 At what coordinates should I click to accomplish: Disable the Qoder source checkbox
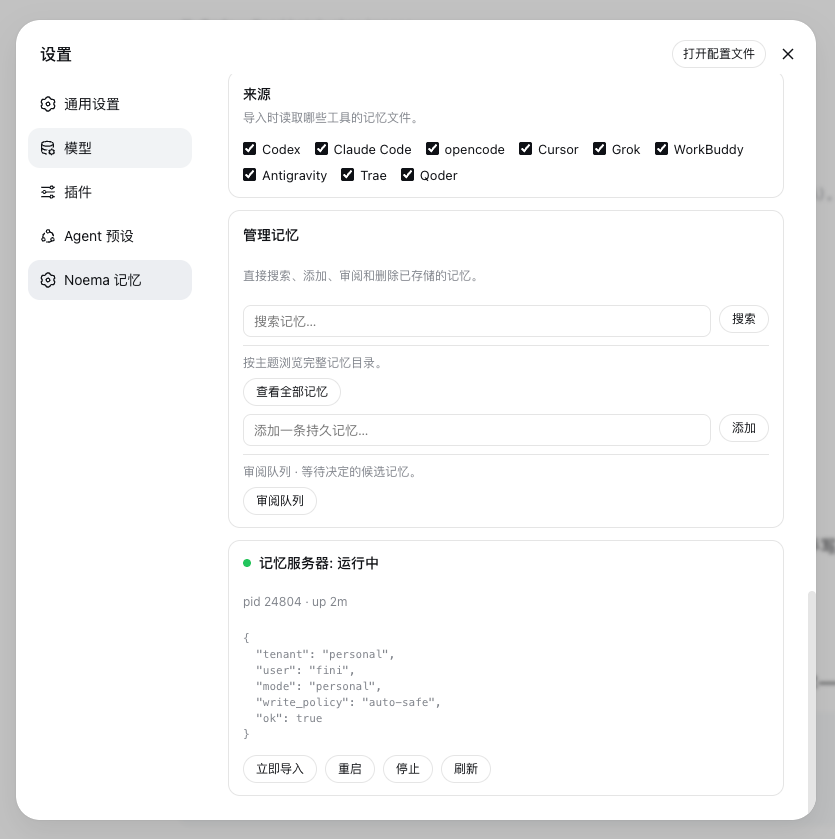tap(407, 175)
